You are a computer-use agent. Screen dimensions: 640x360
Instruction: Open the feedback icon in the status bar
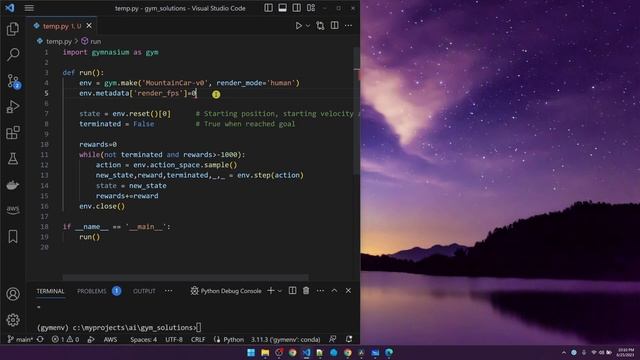[x=333, y=339]
